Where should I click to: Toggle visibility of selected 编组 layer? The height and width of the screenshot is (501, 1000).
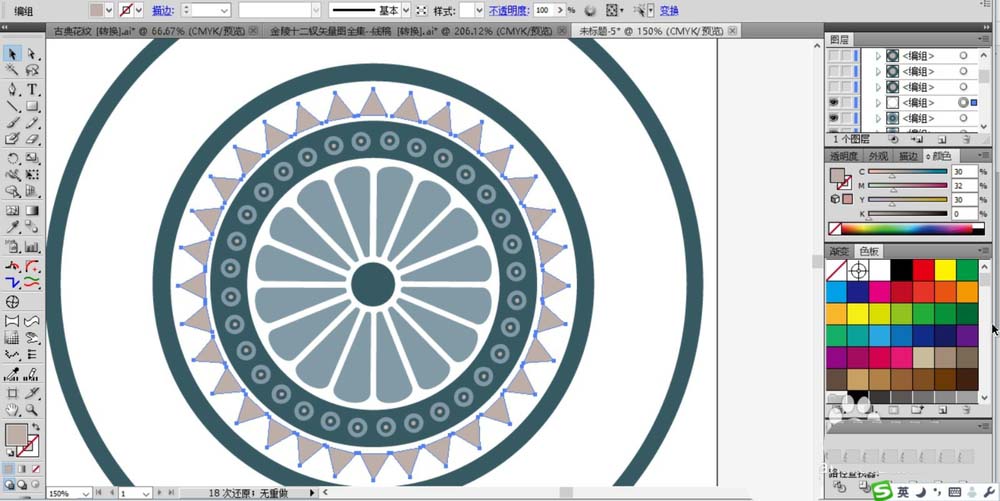[833, 103]
